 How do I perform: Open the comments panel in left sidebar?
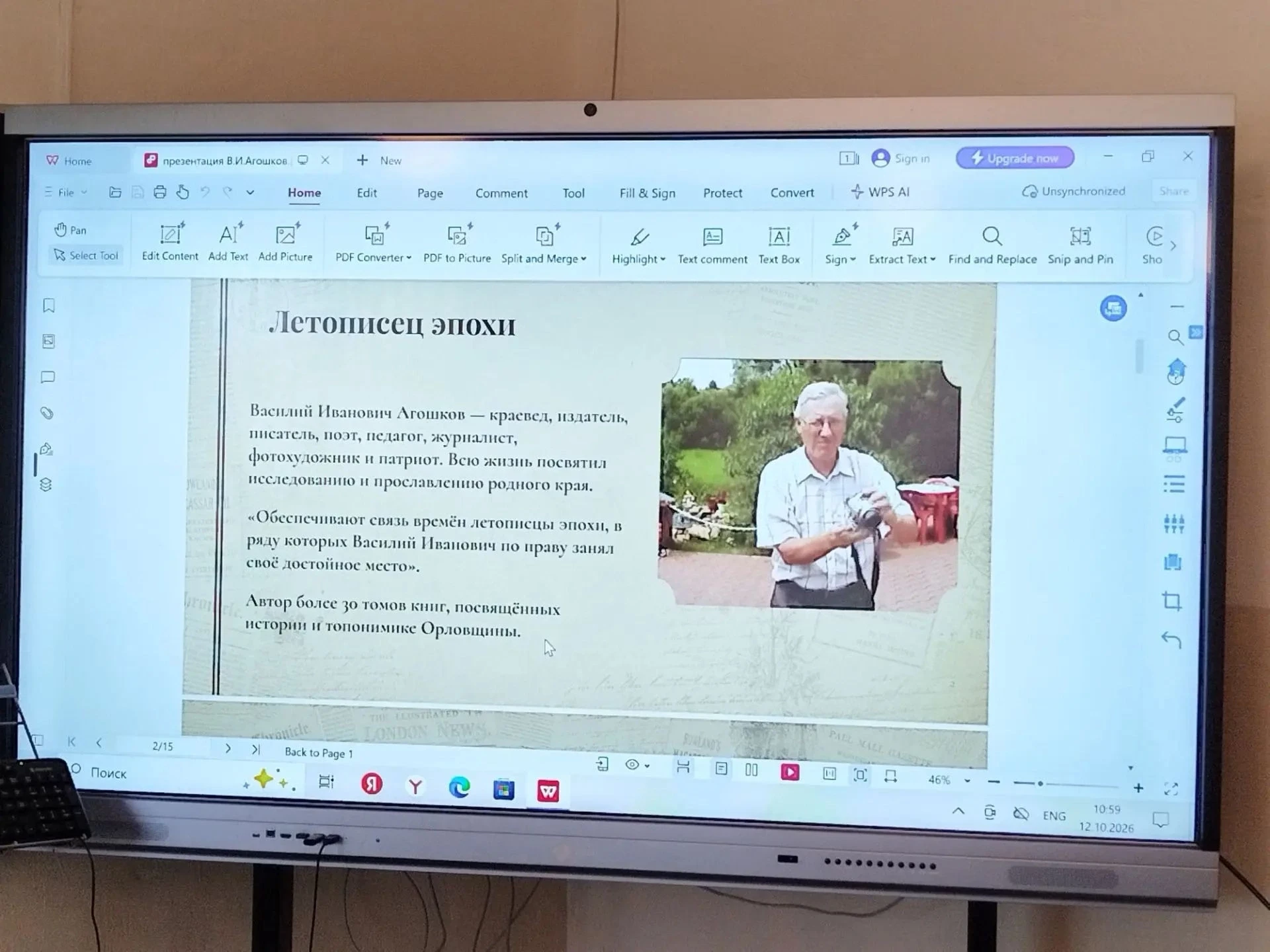[48, 377]
